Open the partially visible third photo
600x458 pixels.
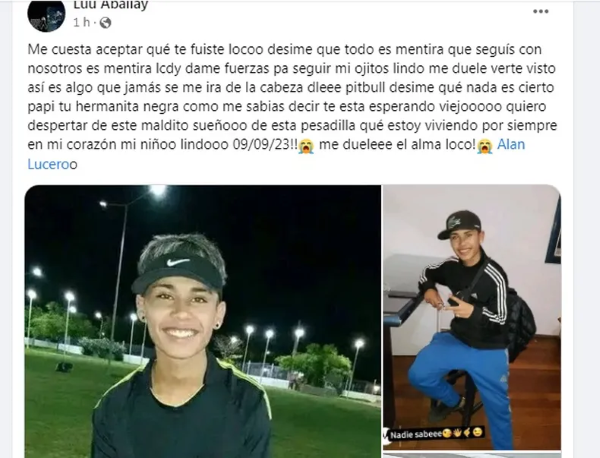[x=472, y=455]
